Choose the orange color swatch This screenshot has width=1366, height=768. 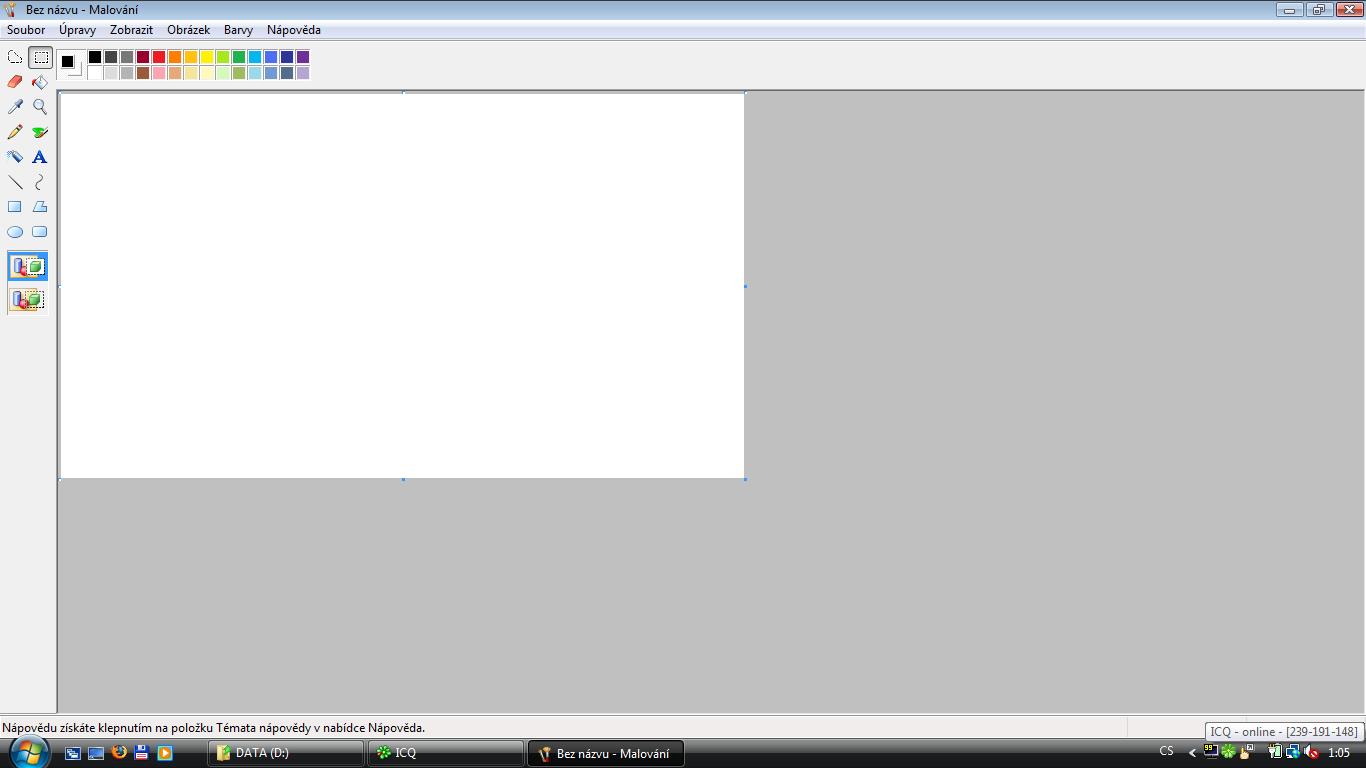click(x=175, y=57)
